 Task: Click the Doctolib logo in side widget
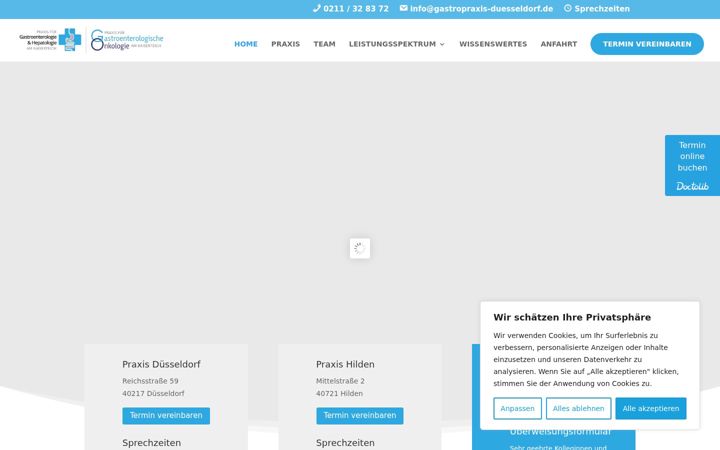692,186
